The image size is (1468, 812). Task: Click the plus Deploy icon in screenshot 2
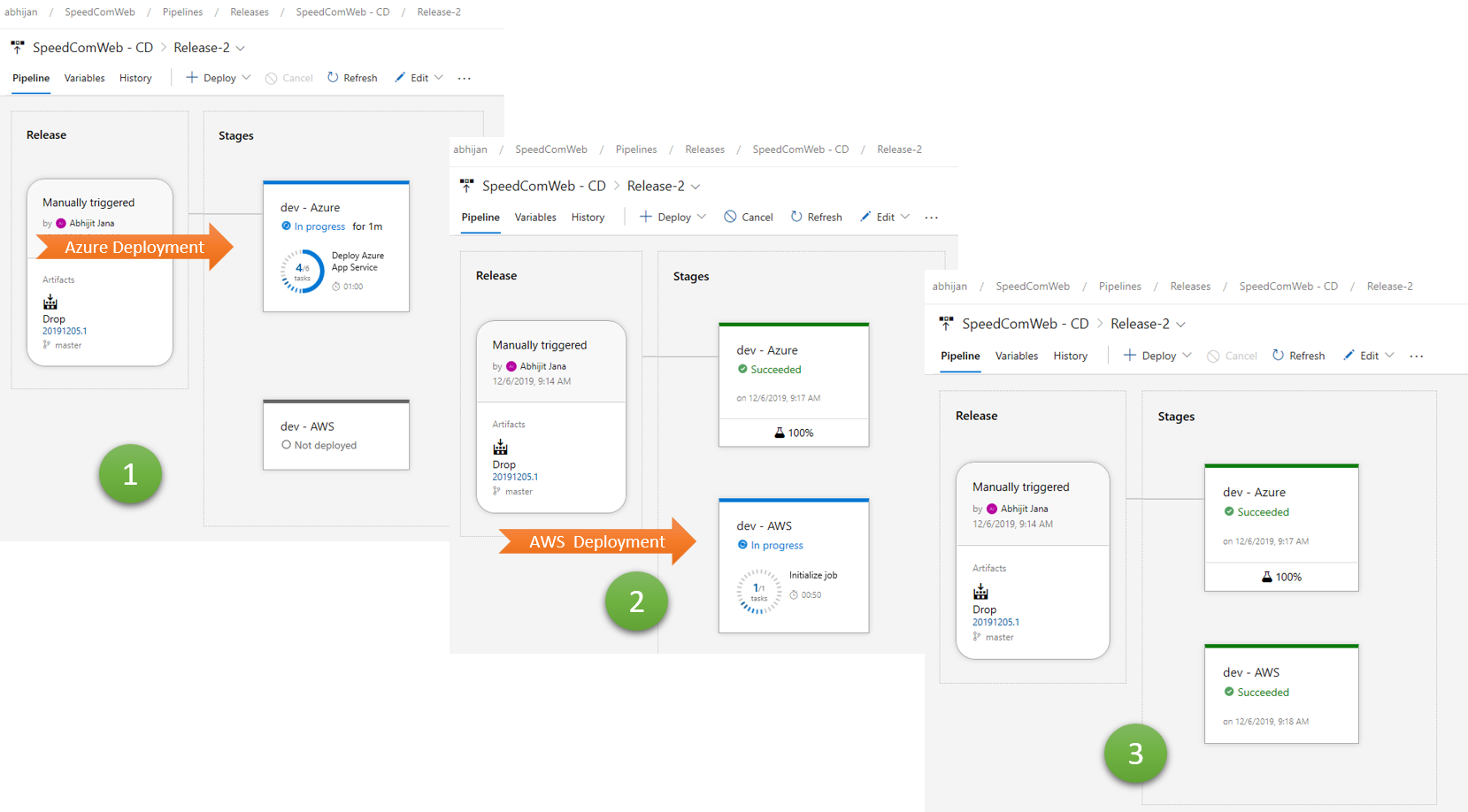(x=646, y=217)
